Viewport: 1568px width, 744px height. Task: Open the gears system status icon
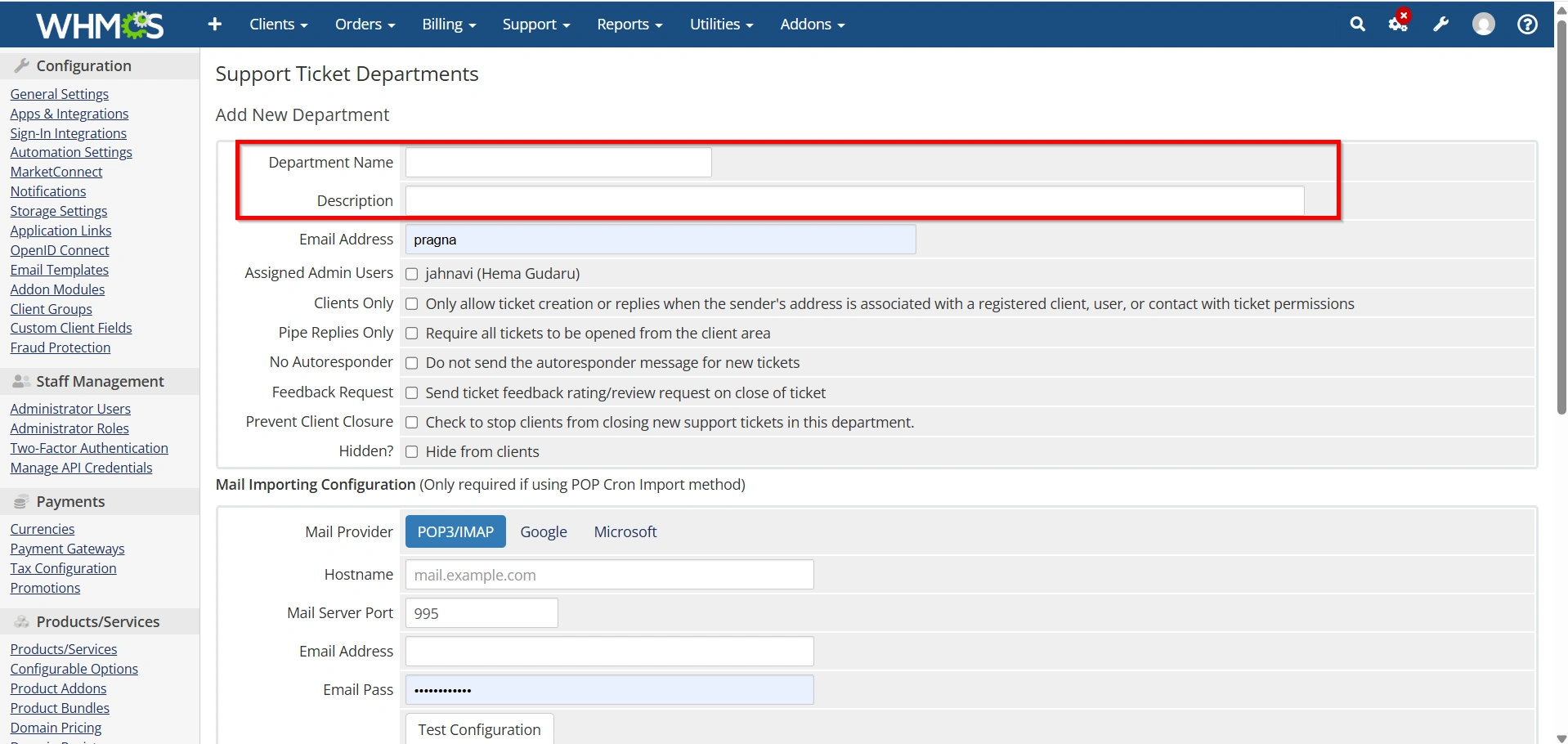[1399, 24]
